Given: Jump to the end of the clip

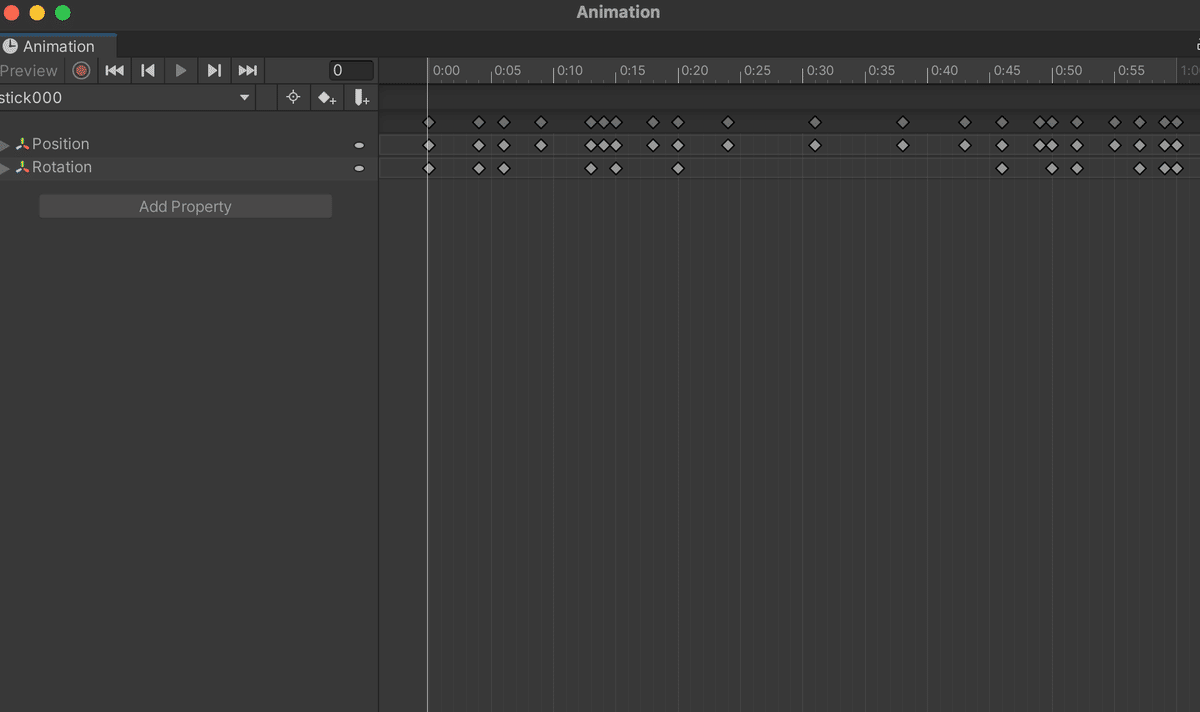Looking at the screenshot, I should pos(248,70).
